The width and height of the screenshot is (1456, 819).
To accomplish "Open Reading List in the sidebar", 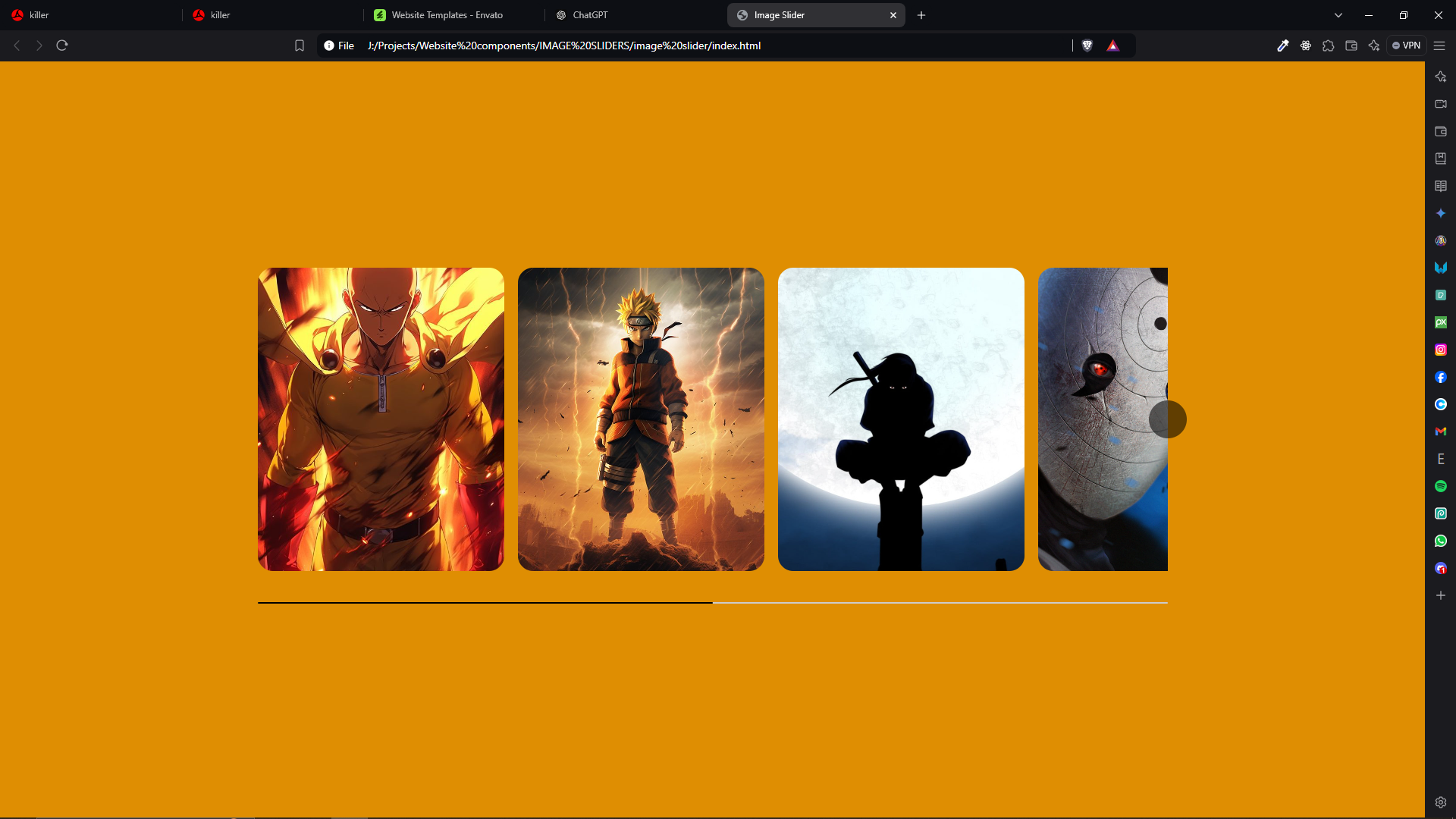I will coord(1441,186).
